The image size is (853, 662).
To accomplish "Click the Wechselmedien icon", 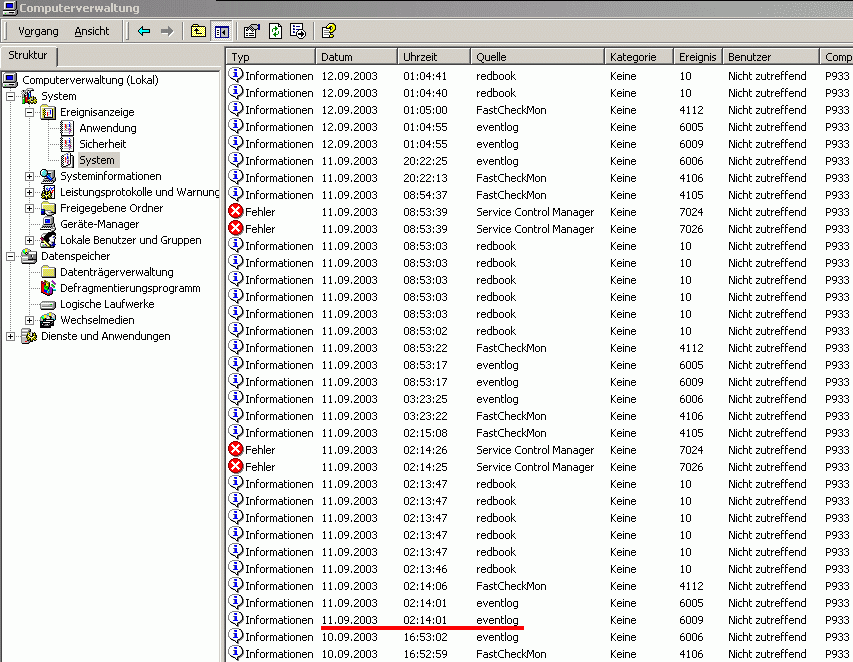I will [48, 320].
